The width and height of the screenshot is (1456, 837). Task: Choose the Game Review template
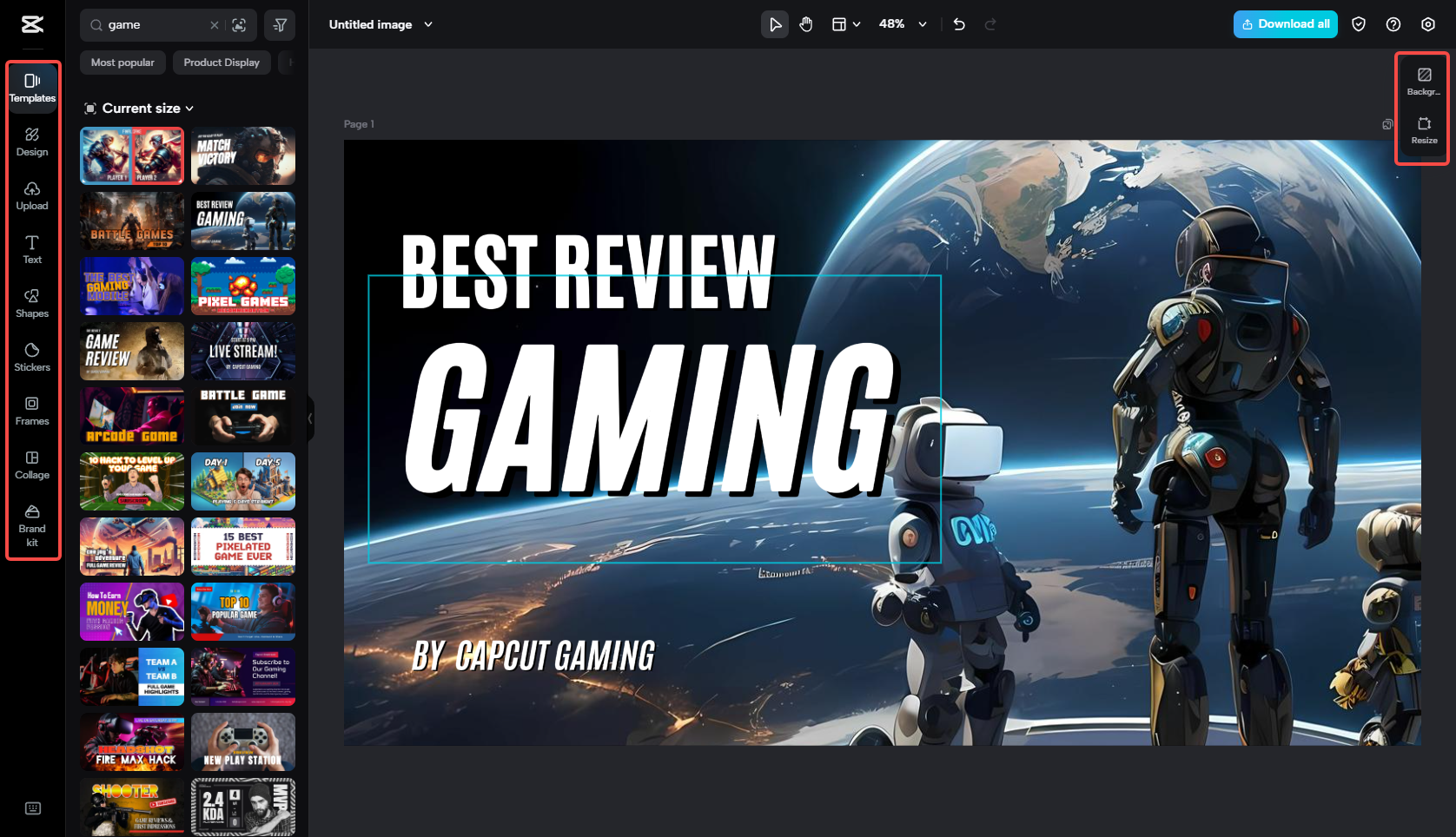[x=132, y=352]
